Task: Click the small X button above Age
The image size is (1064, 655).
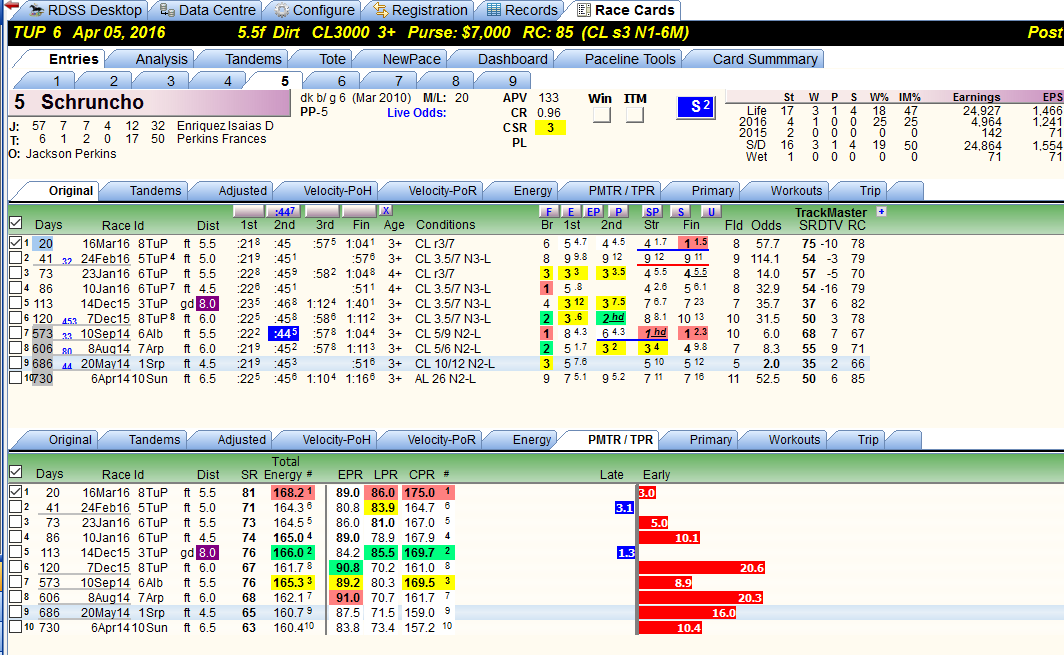Action: pyautogui.click(x=385, y=211)
